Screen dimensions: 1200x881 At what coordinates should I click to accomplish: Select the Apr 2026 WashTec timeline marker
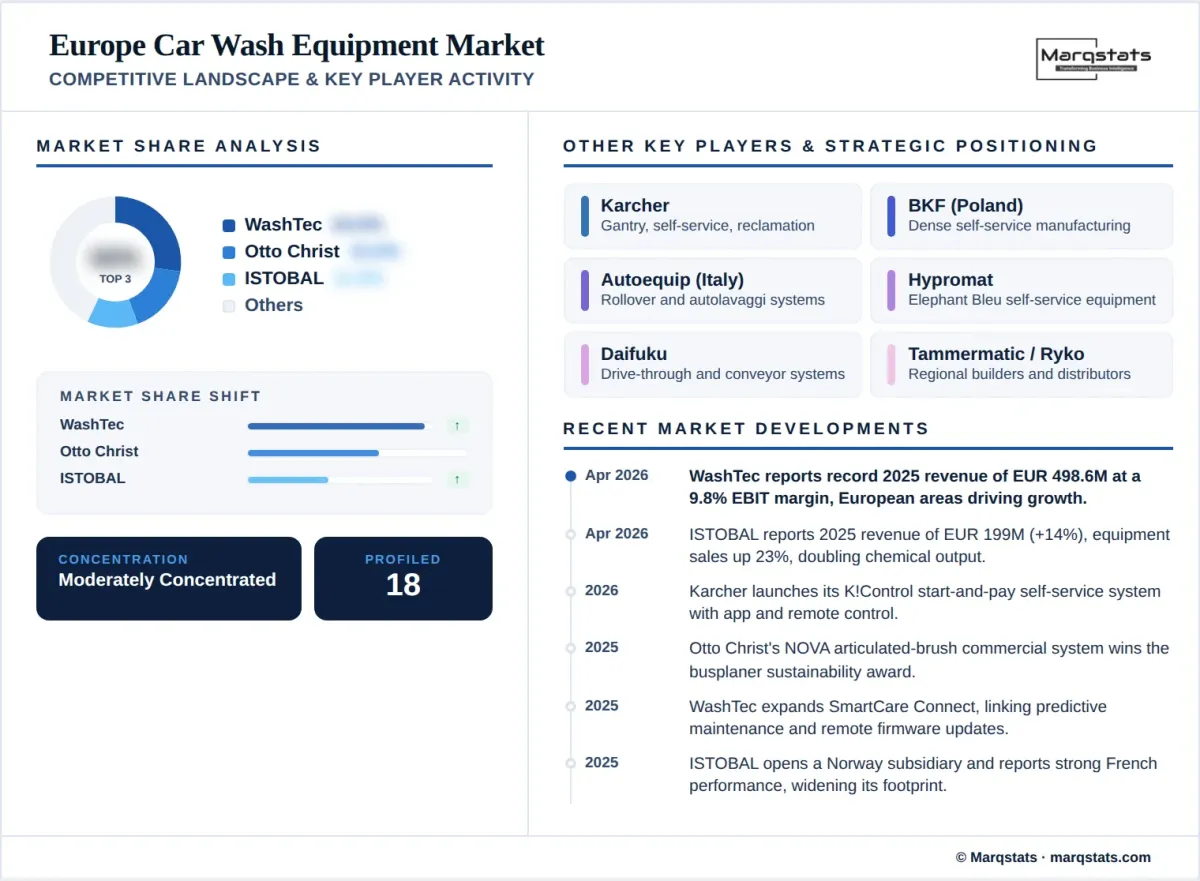click(x=571, y=476)
